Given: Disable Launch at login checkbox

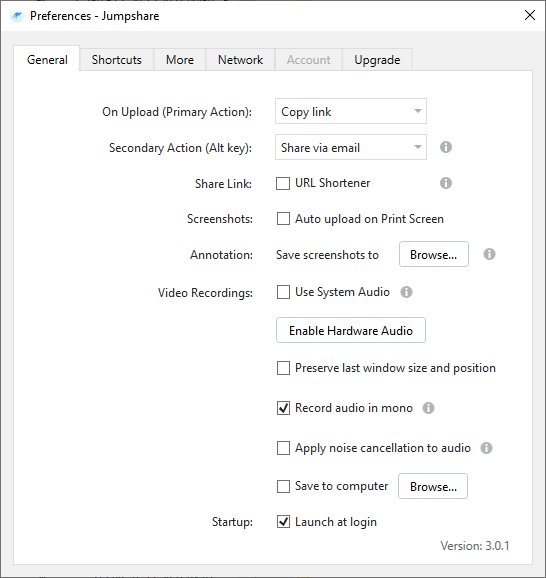Looking at the screenshot, I should (x=283, y=522).
